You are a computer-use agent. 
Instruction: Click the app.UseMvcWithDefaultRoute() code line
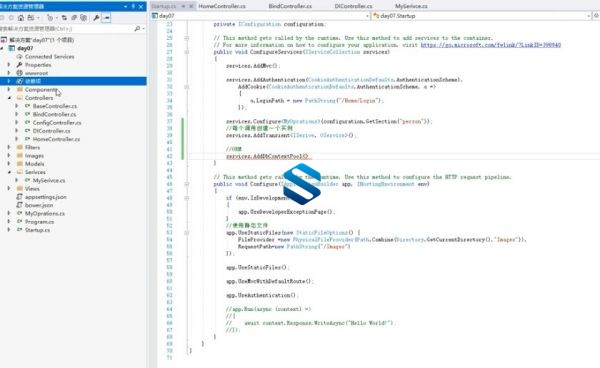click(x=269, y=281)
